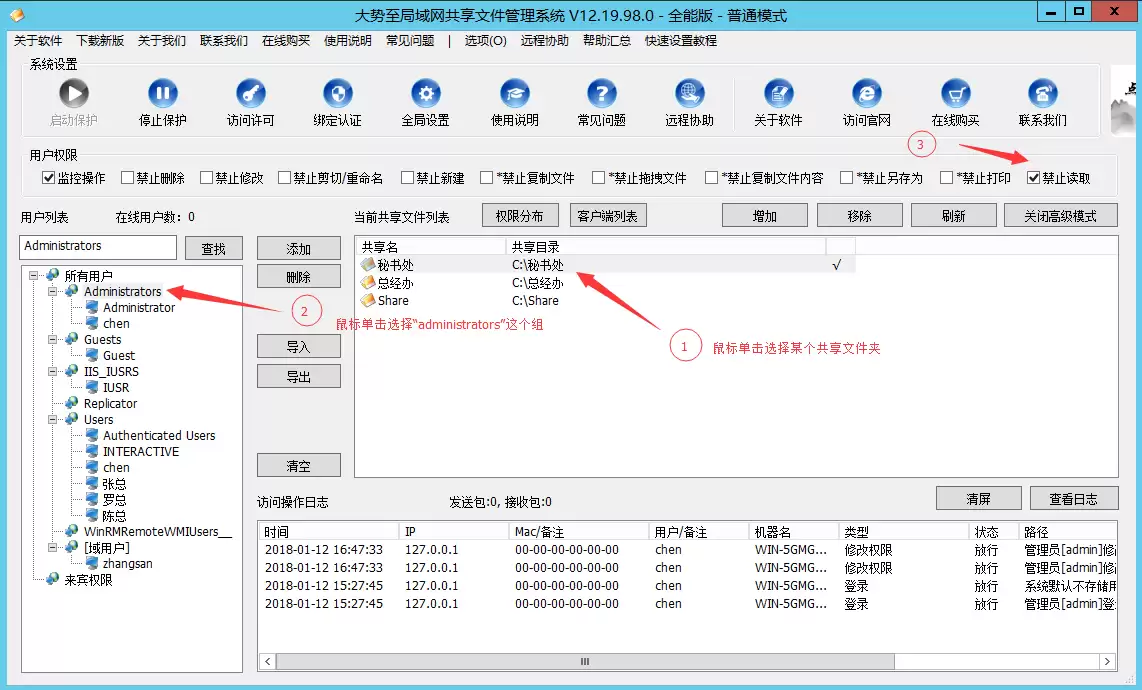
Task: Open the 下载新版 menu
Action: (x=101, y=41)
